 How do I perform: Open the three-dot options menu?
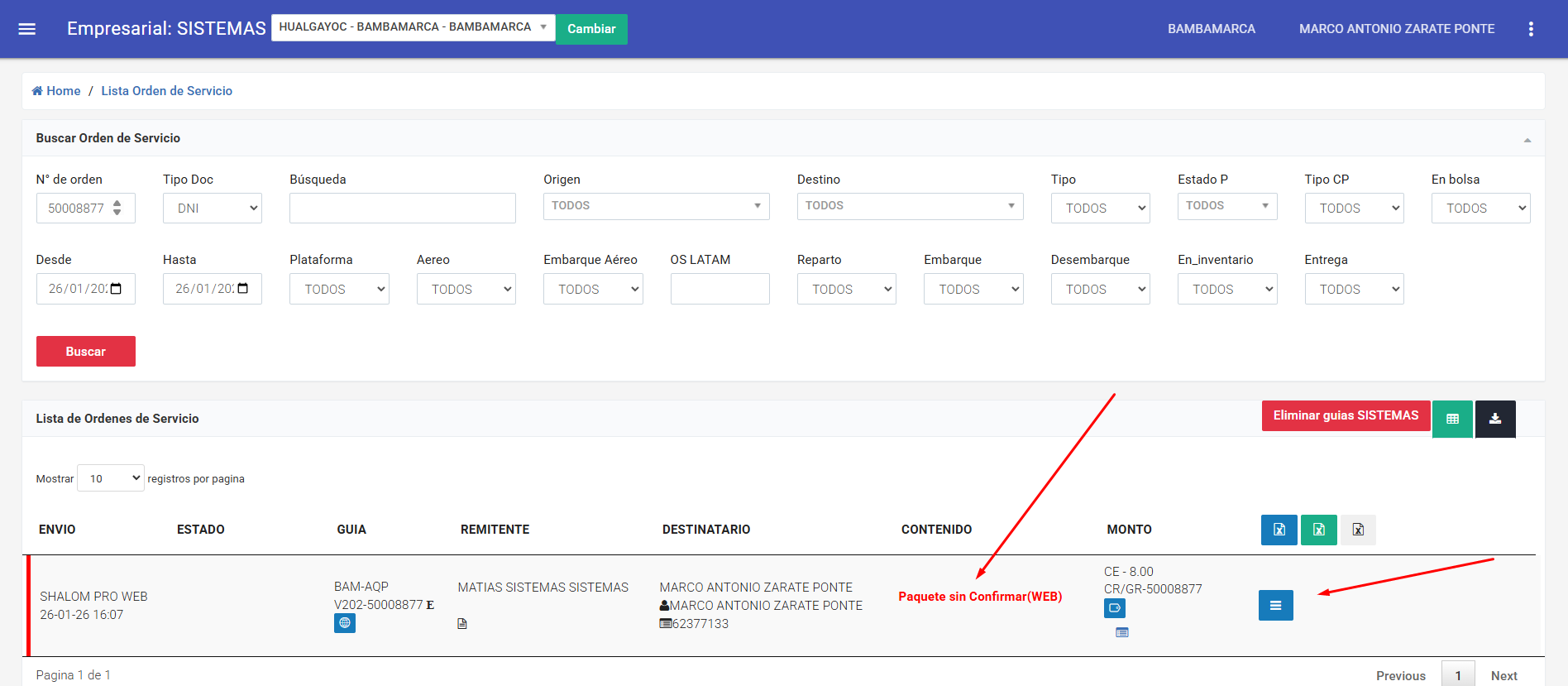[x=1531, y=29]
